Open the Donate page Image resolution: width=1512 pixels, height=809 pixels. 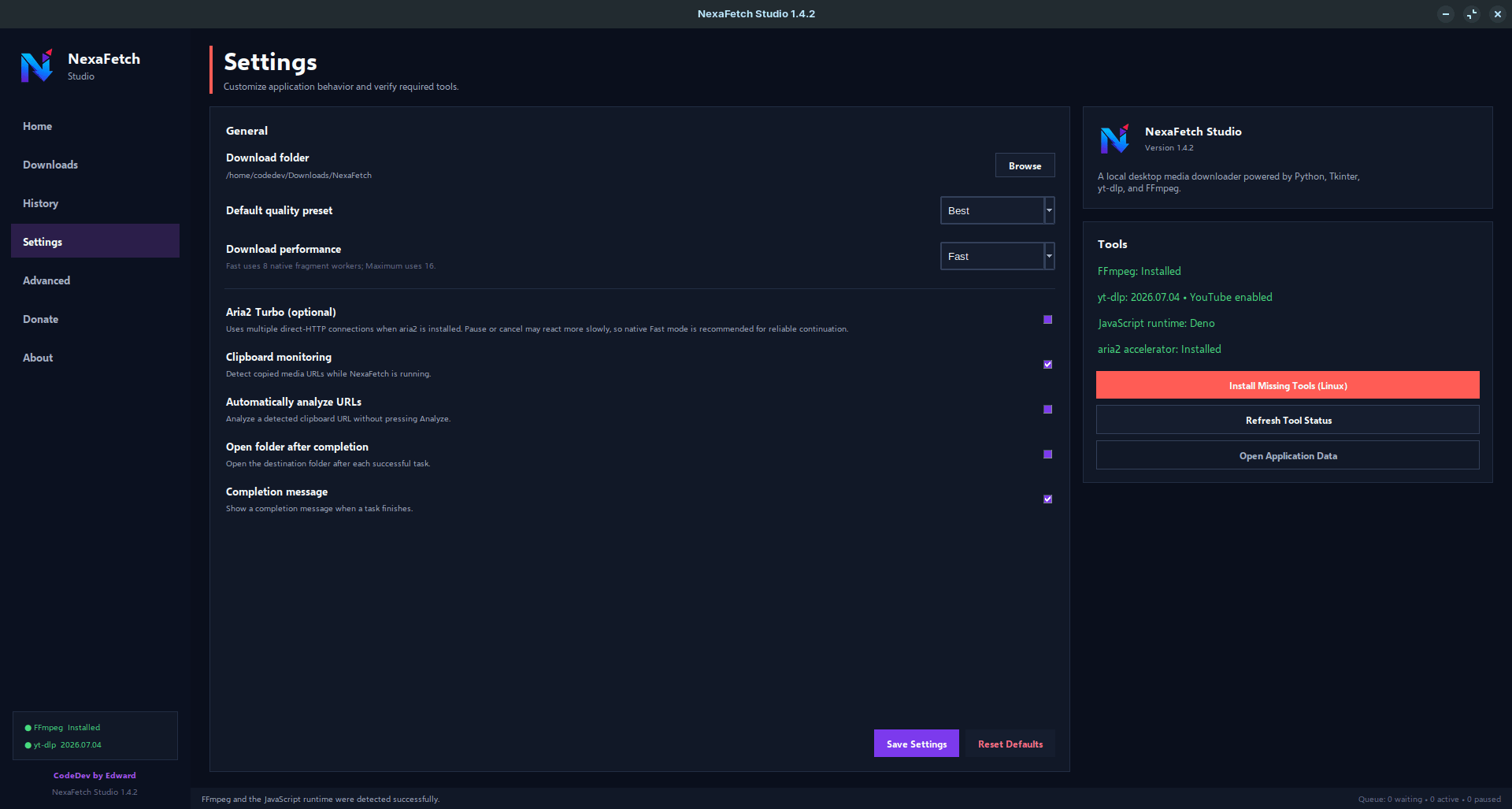[x=95, y=319]
